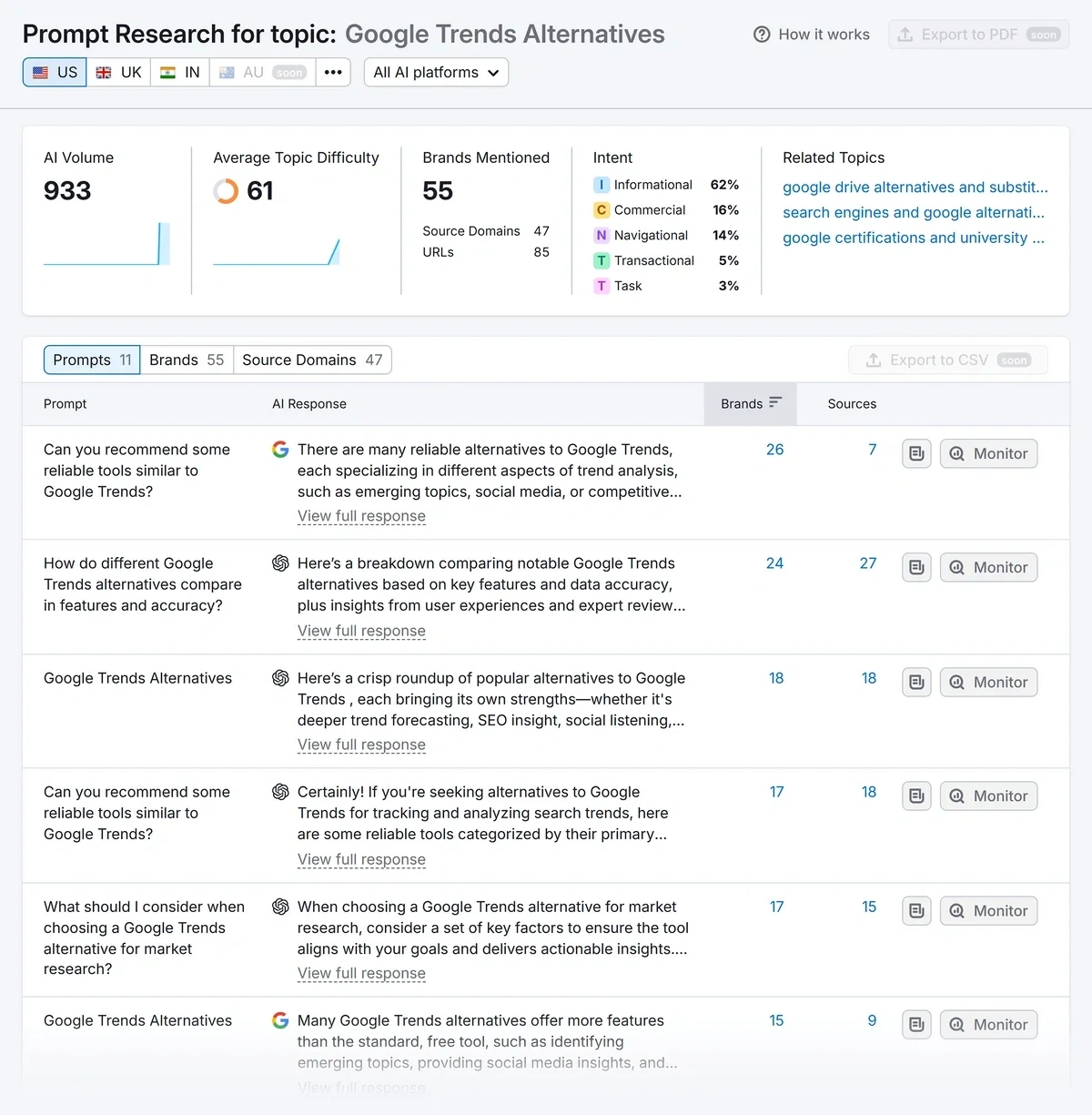
Task: Click the Average Topic Difficulty donut indicator
Action: [x=226, y=191]
